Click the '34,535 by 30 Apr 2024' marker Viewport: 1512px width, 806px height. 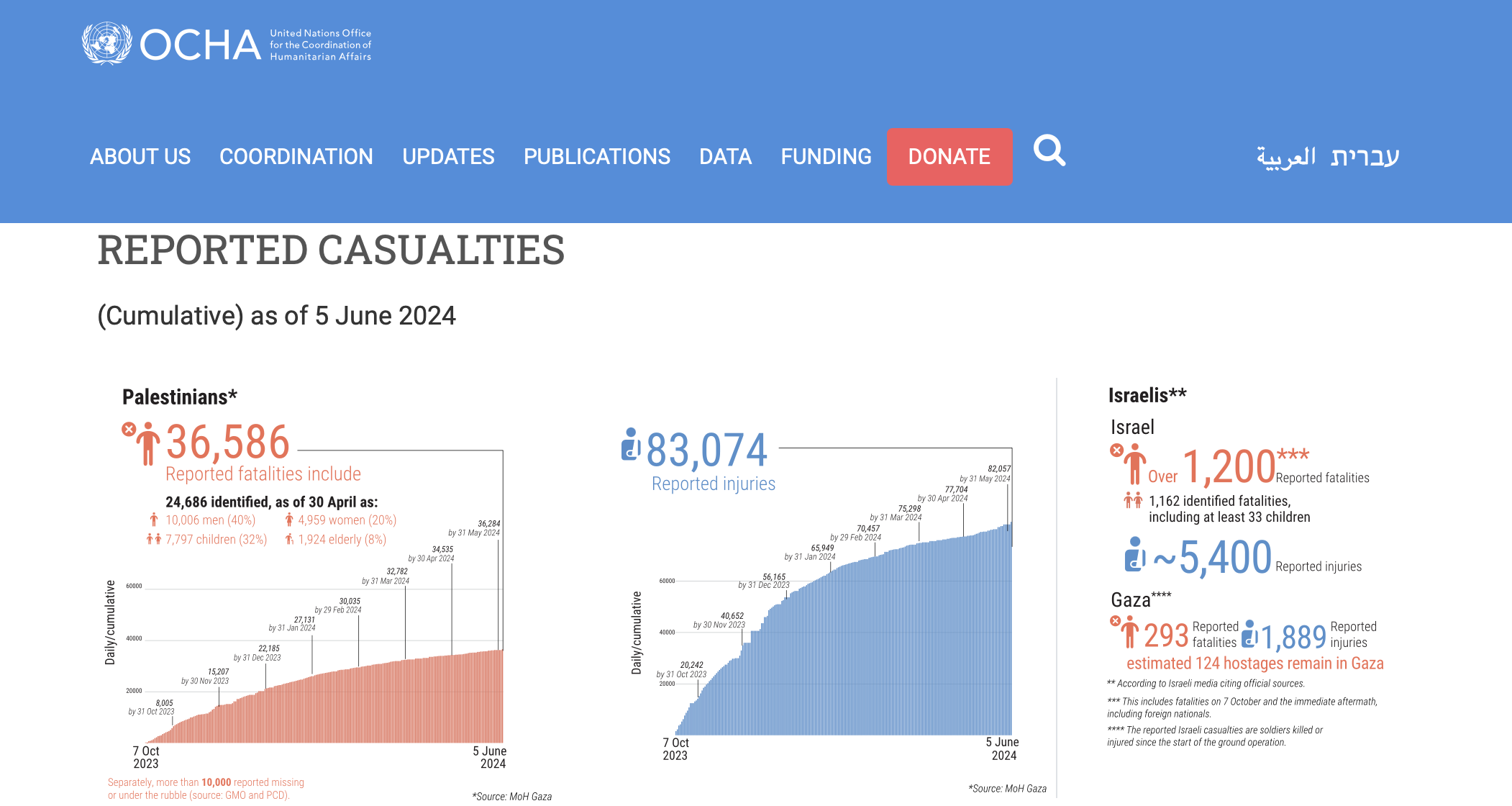[432, 553]
